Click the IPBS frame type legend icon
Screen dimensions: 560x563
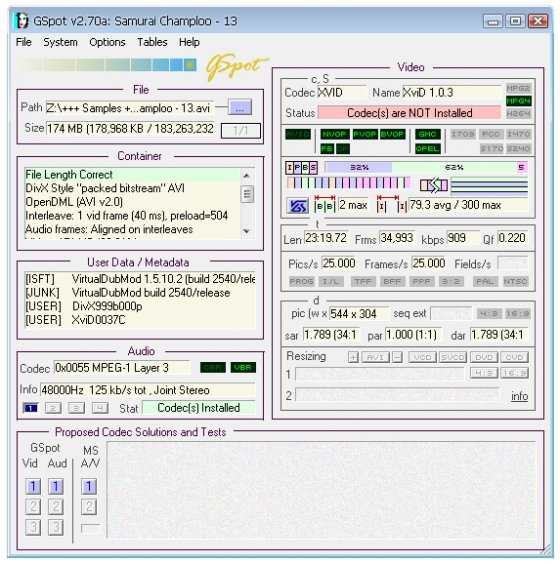[302, 167]
